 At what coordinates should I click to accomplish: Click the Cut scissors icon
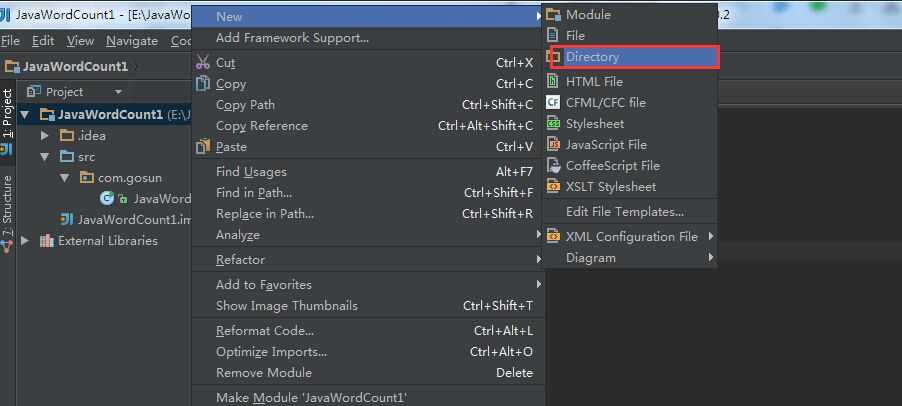(x=203, y=62)
